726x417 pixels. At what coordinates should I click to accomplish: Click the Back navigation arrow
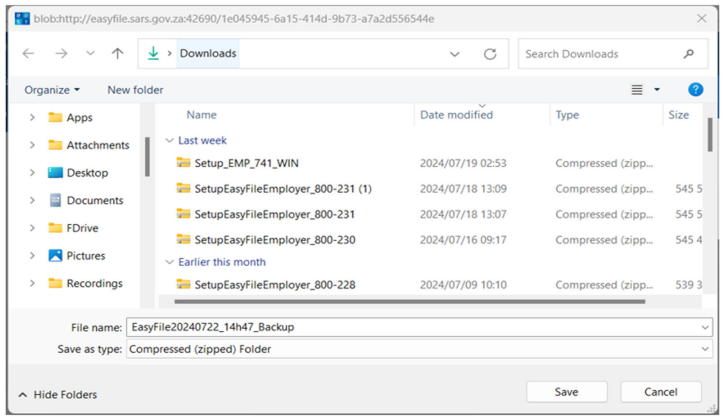[x=28, y=54]
